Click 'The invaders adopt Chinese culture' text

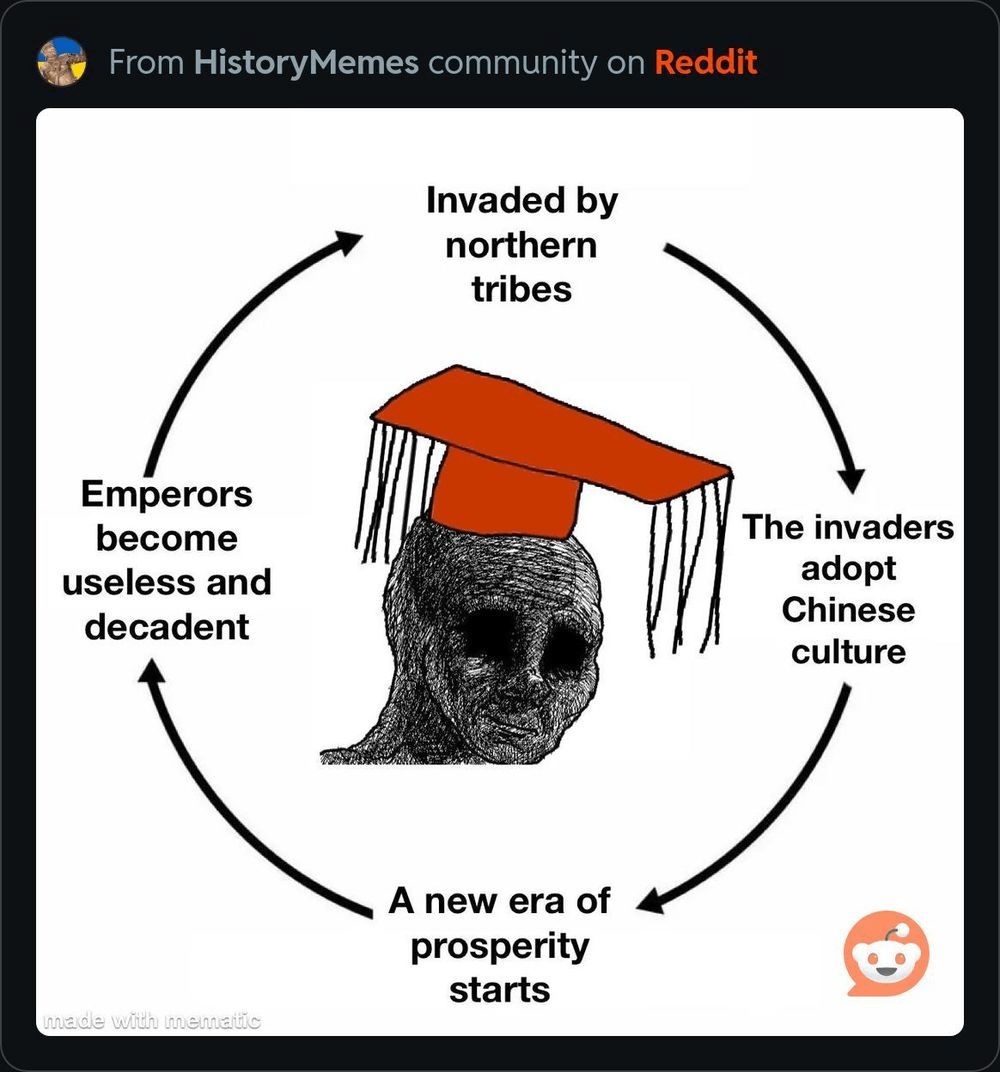pos(848,589)
